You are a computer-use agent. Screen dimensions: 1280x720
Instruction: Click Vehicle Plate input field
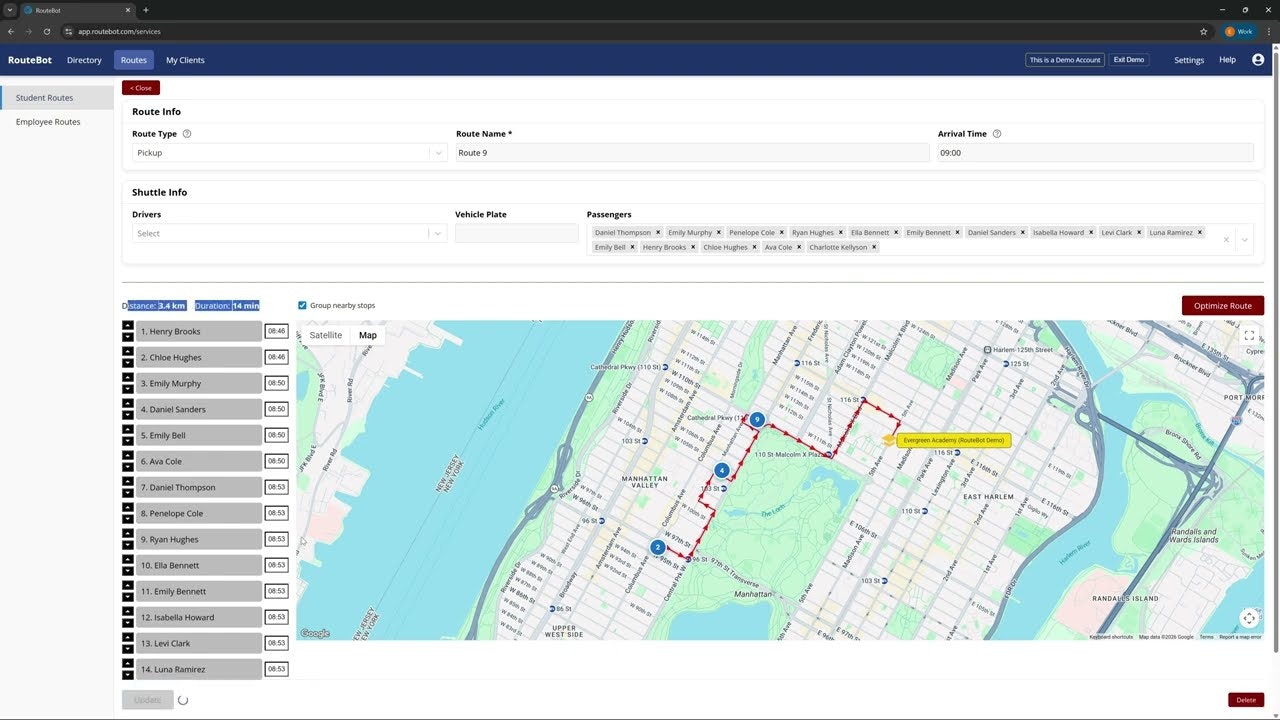coord(517,233)
